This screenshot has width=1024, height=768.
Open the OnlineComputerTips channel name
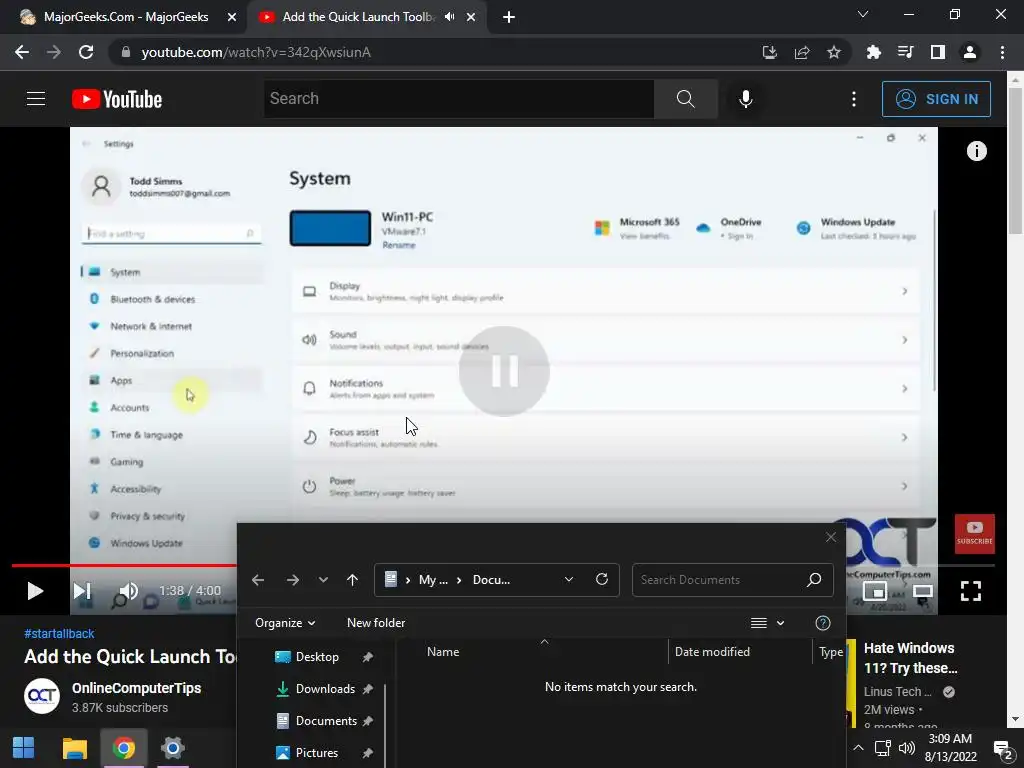[136, 688]
